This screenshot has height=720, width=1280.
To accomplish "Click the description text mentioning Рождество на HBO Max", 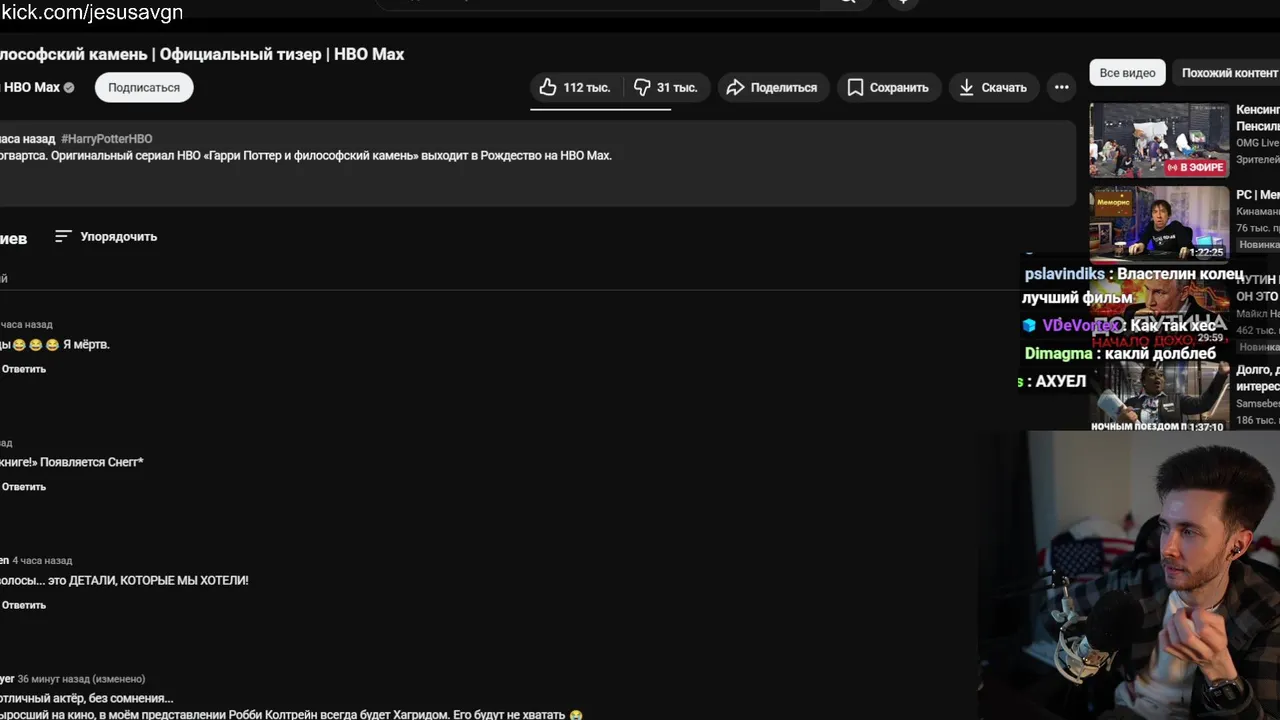I will [305, 156].
